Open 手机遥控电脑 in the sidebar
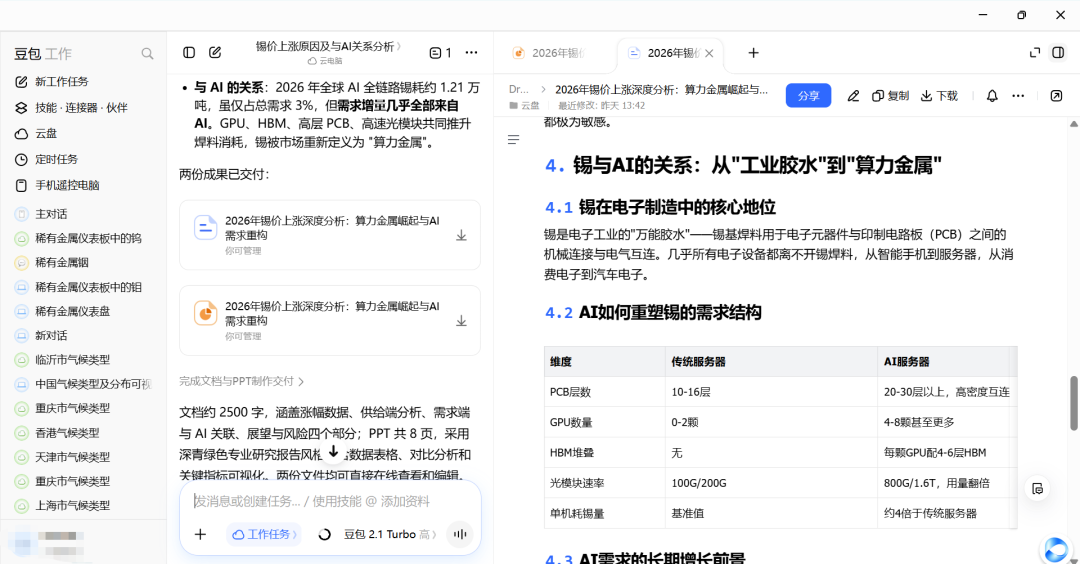The image size is (1080, 564). [x=83, y=185]
